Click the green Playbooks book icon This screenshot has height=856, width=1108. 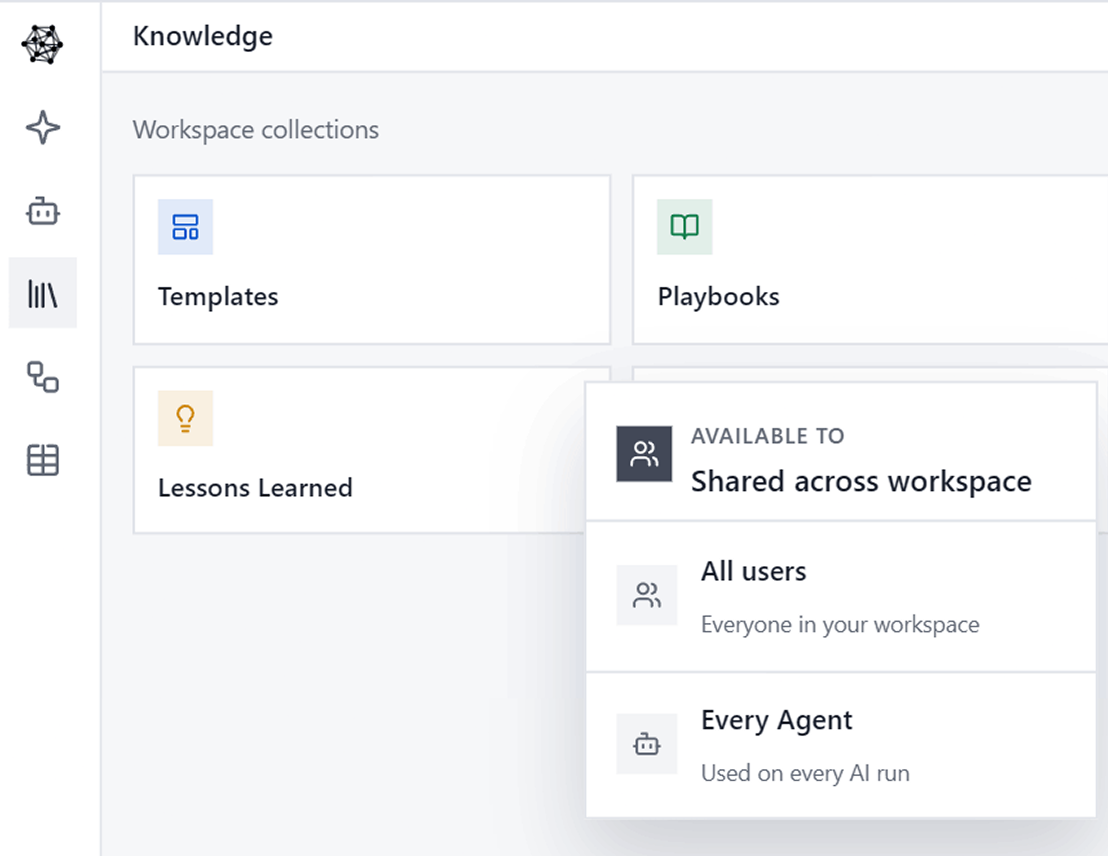685,227
